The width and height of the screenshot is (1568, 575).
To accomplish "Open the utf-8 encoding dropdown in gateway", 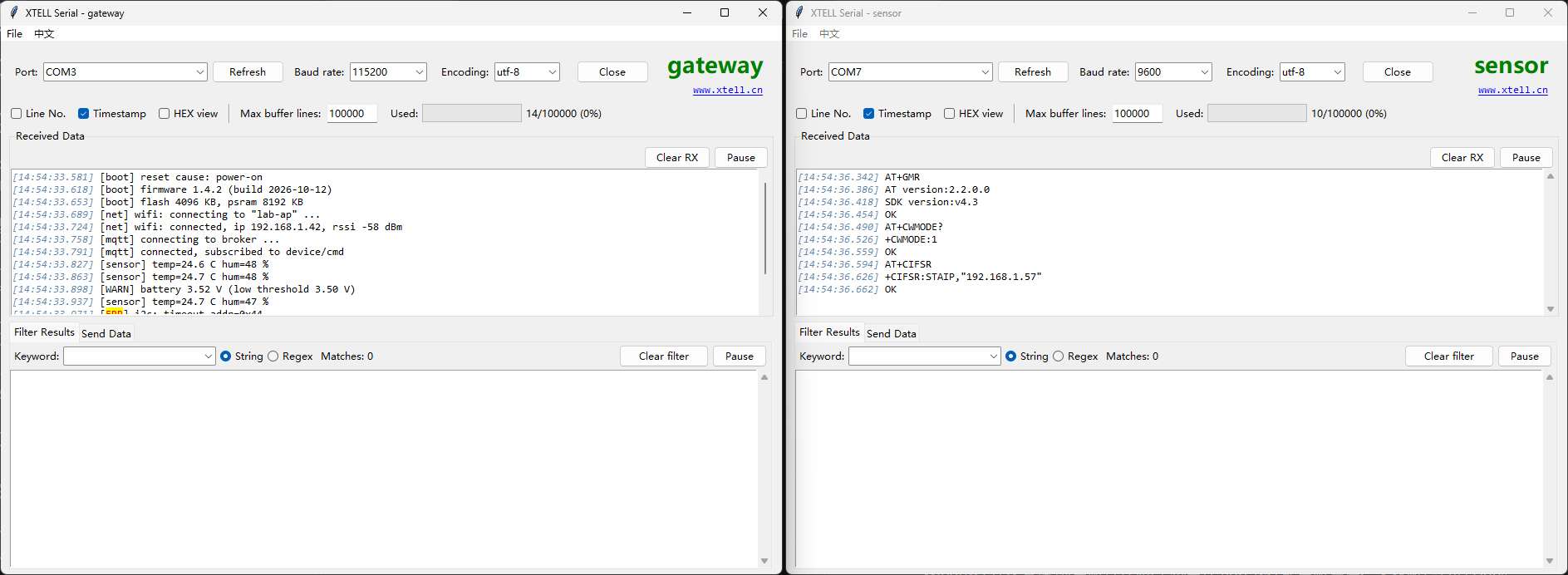I will (553, 72).
